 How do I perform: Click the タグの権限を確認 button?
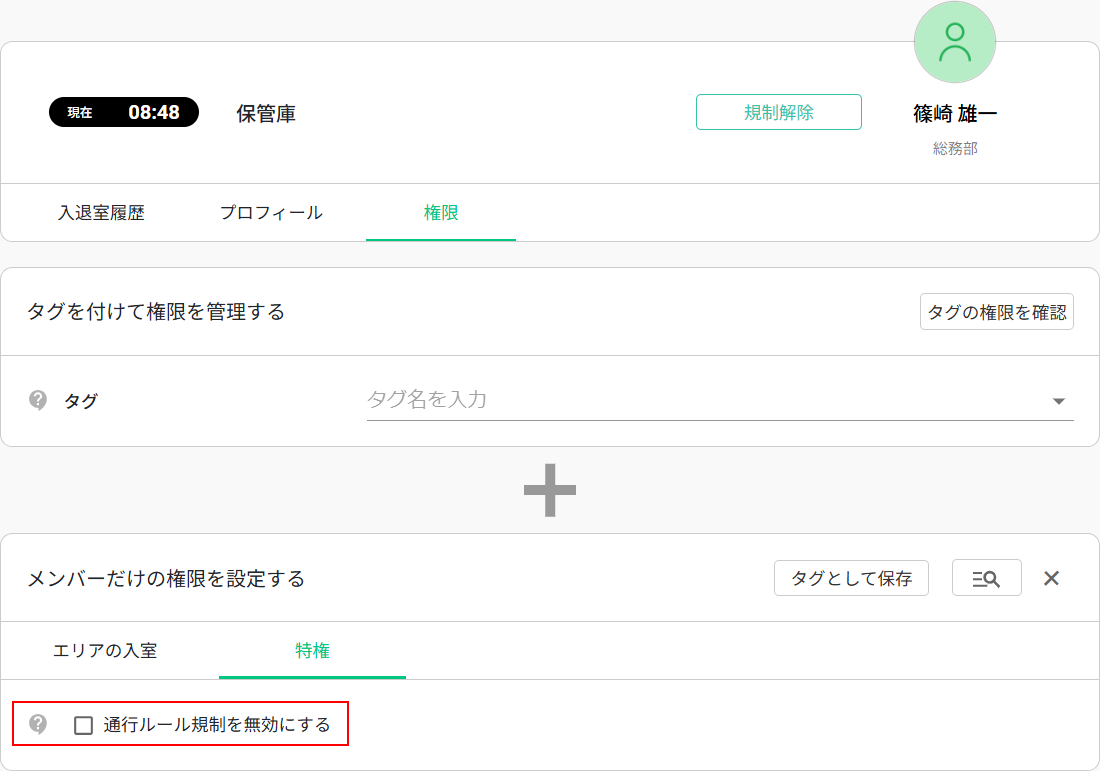pyautogui.click(x=996, y=312)
